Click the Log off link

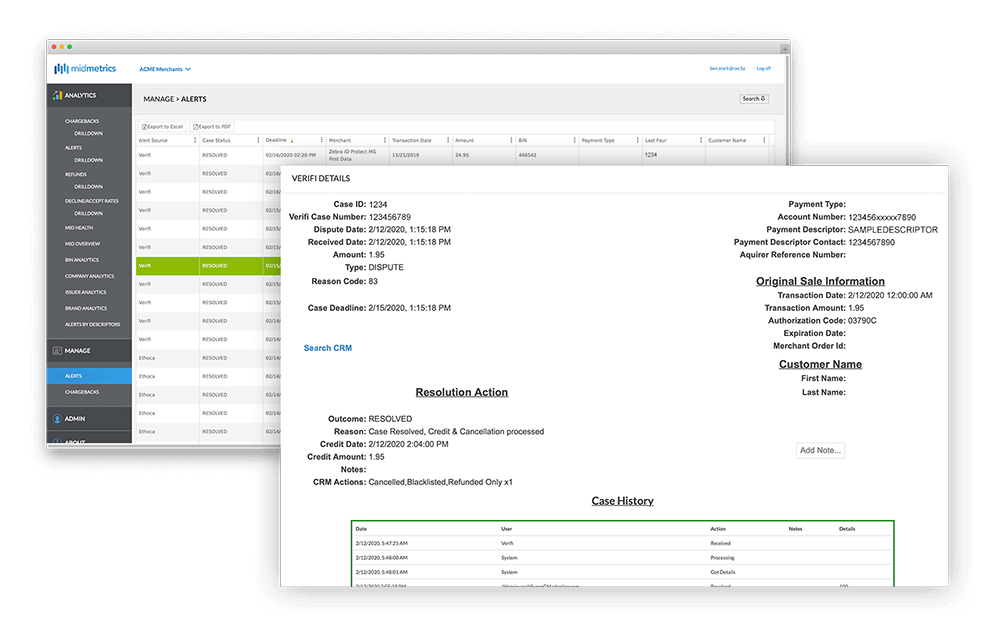point(762,68)
